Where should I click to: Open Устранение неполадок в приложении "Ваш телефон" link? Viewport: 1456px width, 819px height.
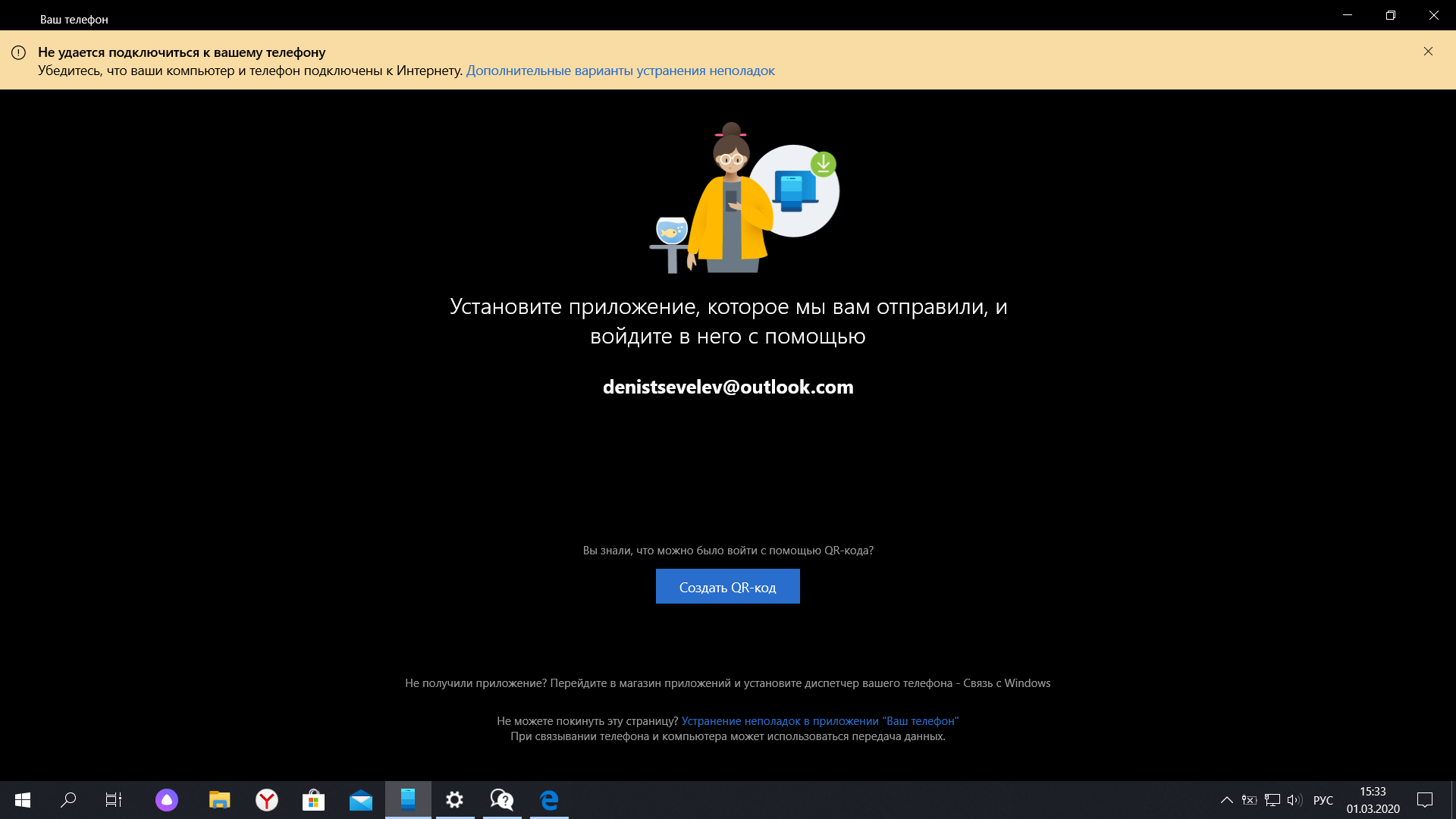820,721
